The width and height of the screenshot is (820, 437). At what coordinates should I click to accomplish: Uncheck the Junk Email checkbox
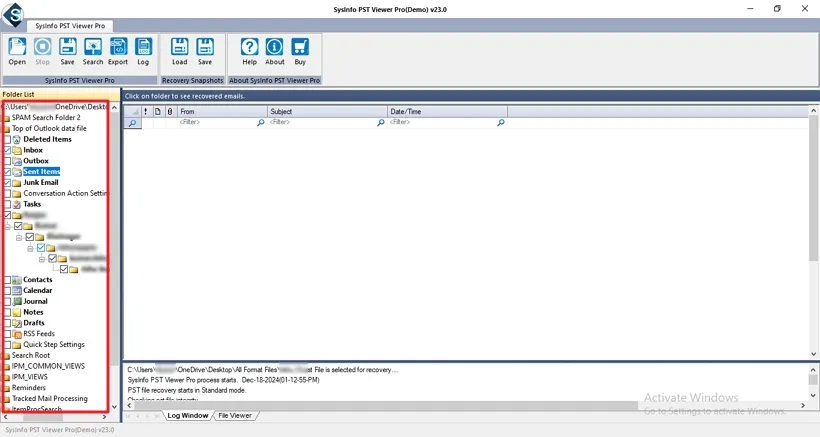(x=7, y=183)
